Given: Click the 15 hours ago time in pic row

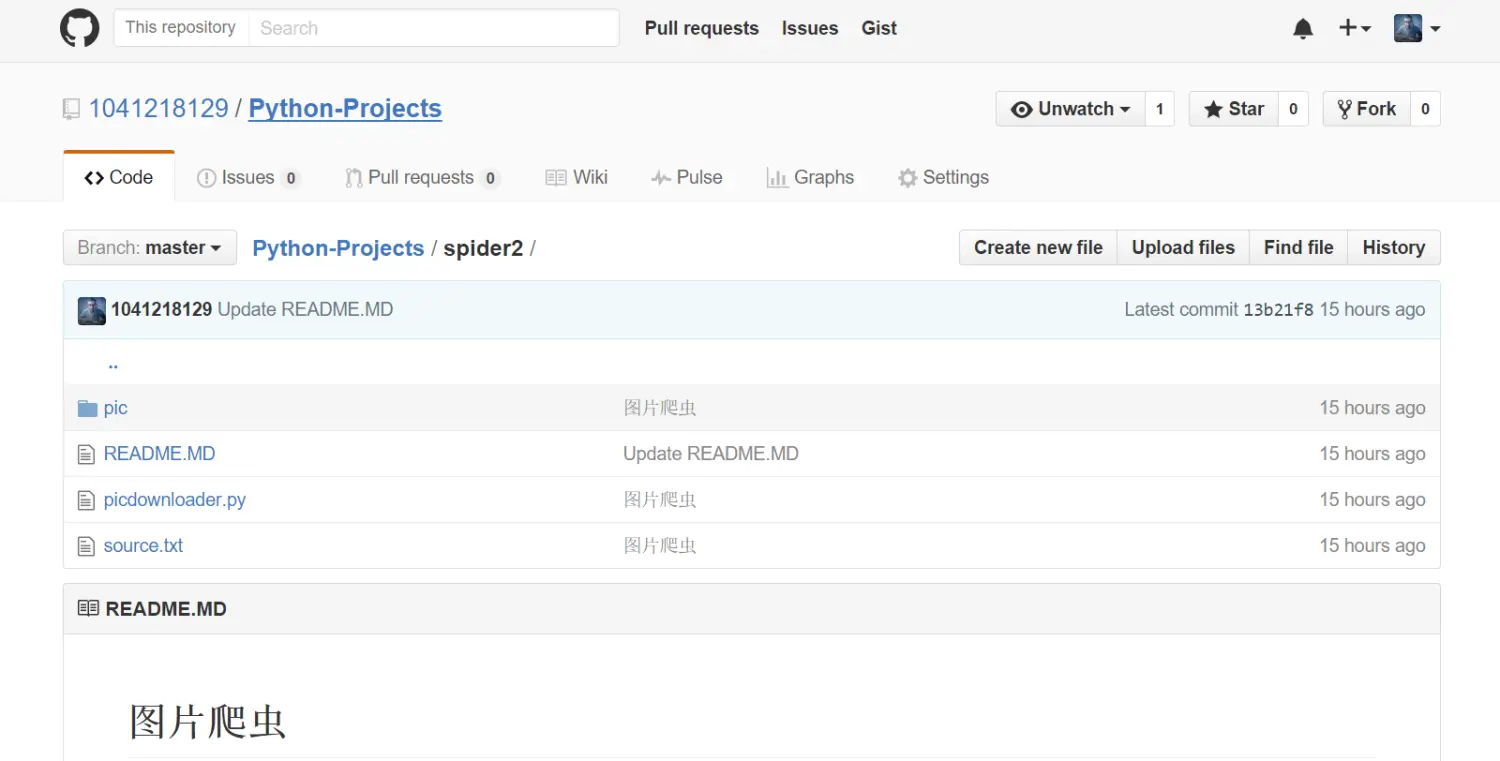Looking at the screenshot, I should coord(1372,407).
